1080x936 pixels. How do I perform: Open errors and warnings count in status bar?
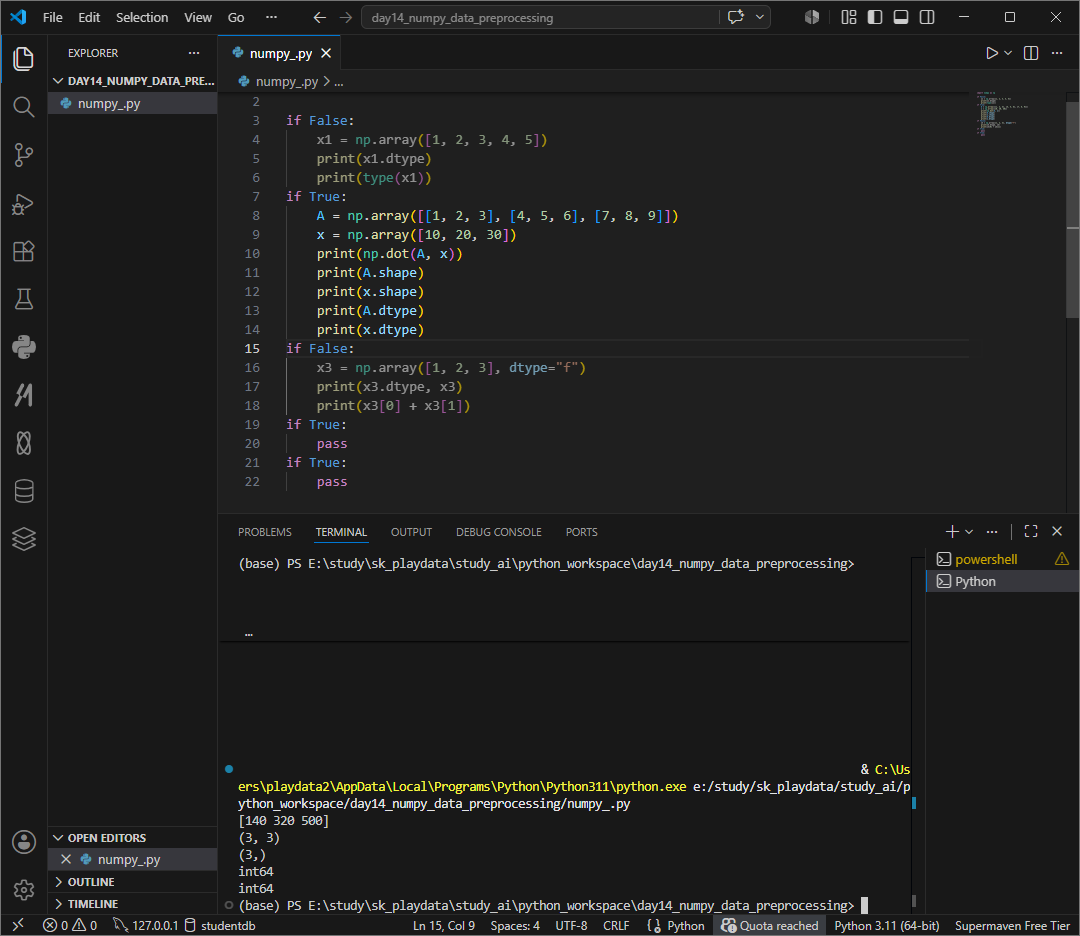coord(70,925)
